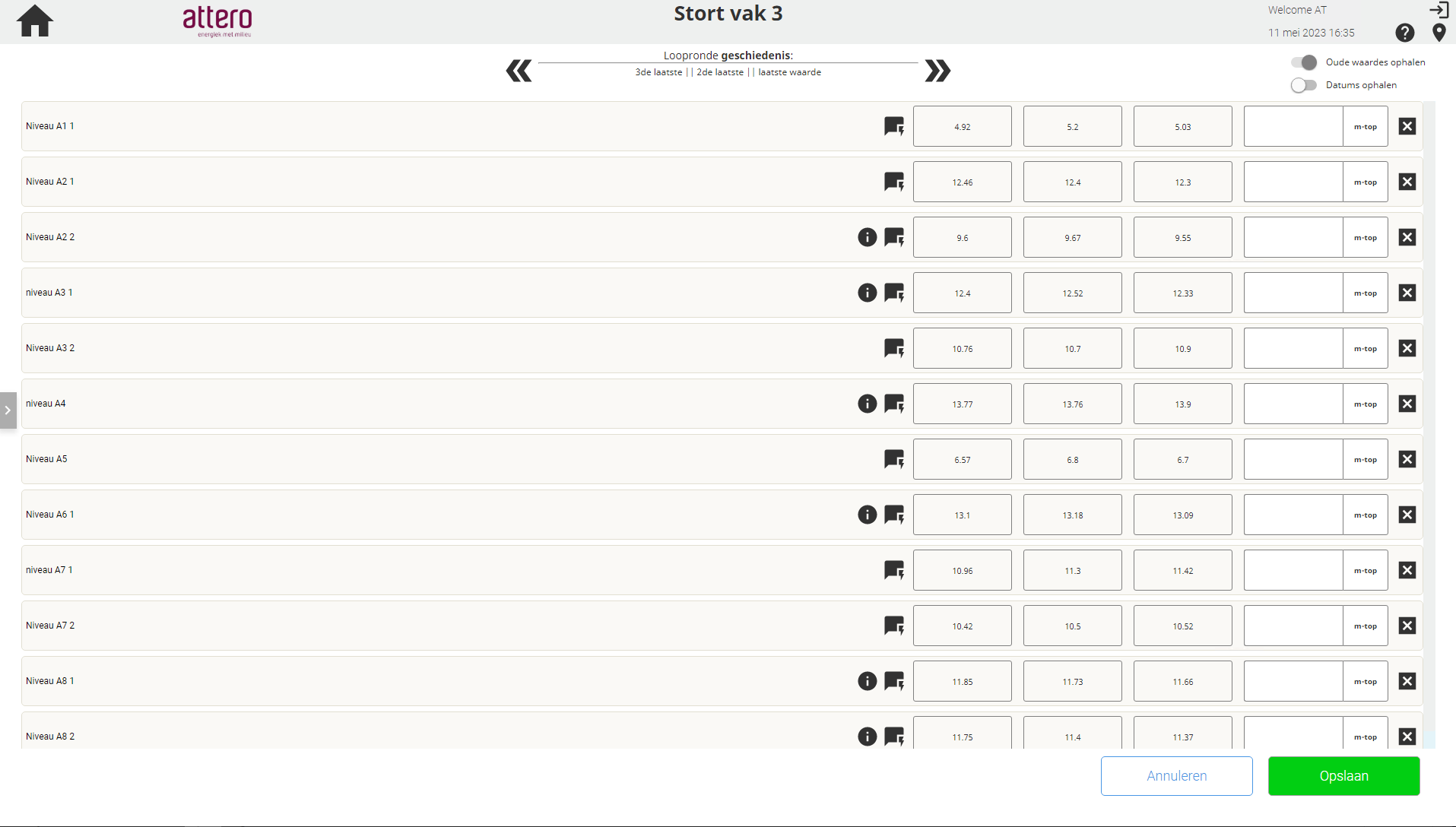Click the Annuleren button
The height and width of the screenshot is (827, 1456).
click(x=1176, y=776)
